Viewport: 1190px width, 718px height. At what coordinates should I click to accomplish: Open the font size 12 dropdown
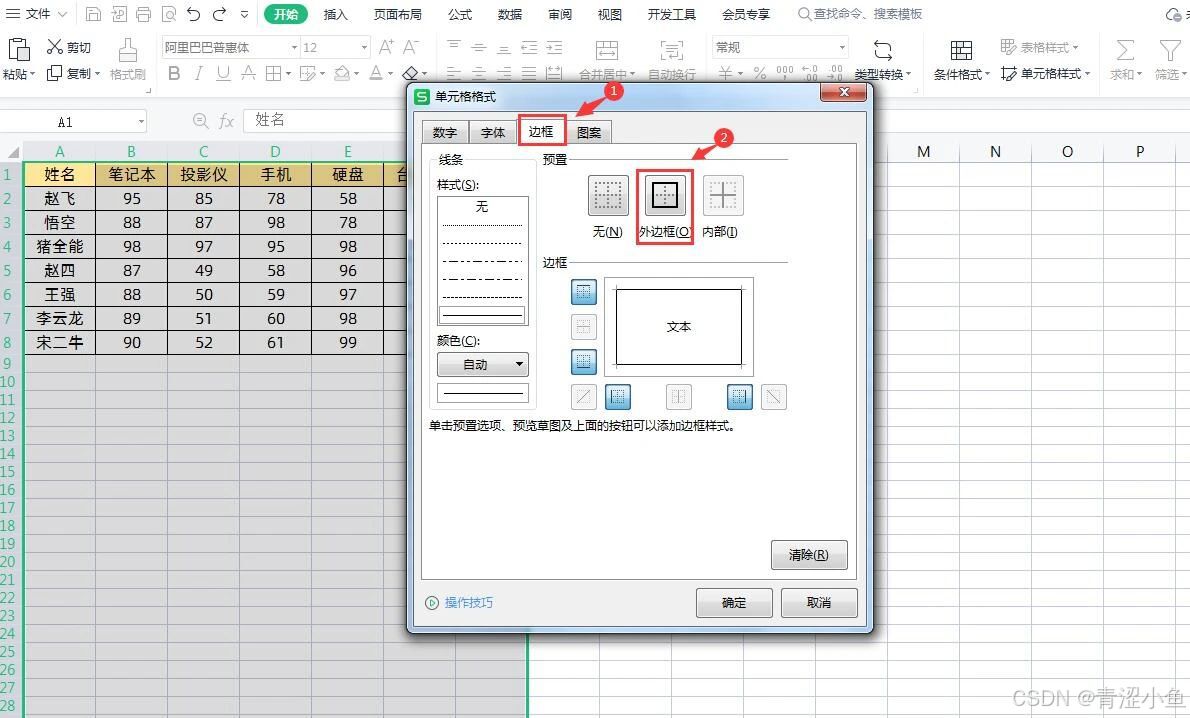click(364, 47)
